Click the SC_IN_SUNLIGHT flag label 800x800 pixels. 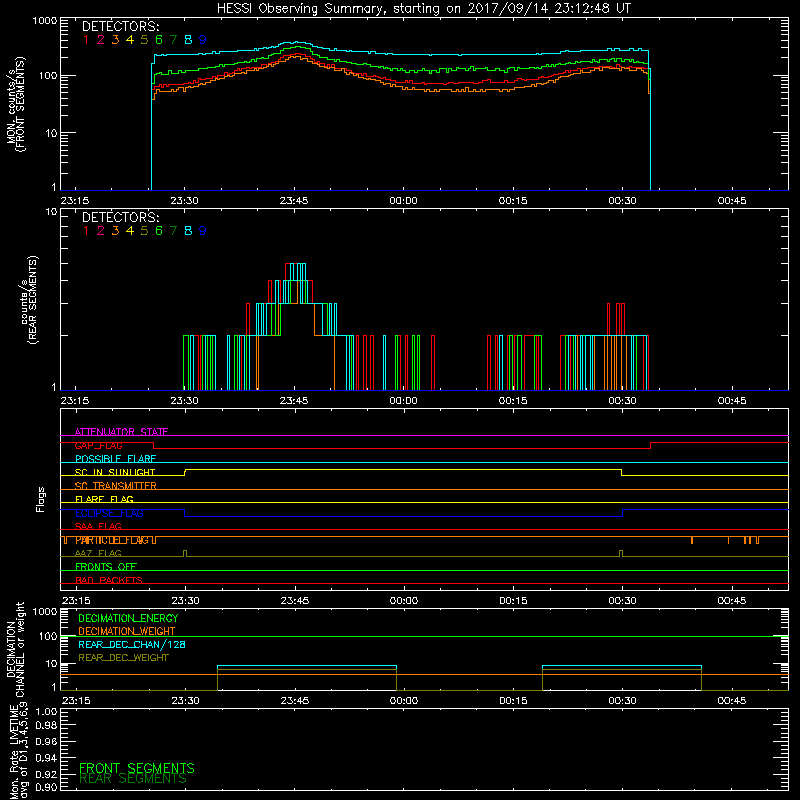(x=115, y=472)
